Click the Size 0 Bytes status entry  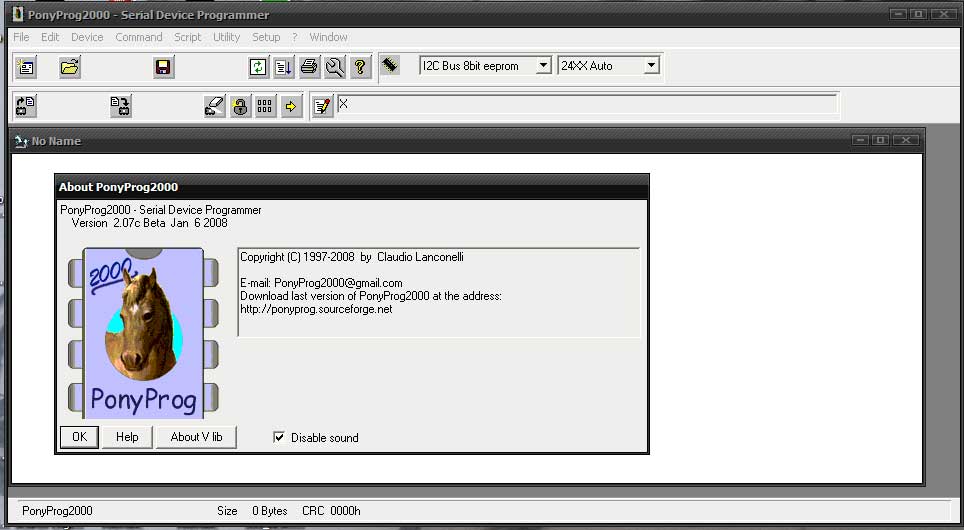[252, 511]
